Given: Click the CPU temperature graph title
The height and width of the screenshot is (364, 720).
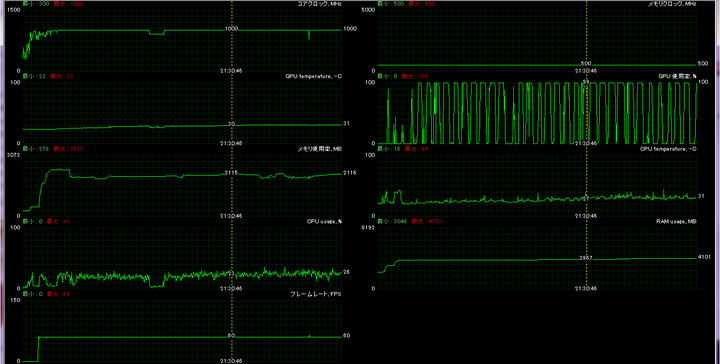Looking at the screenshot, I should [668, 149].
